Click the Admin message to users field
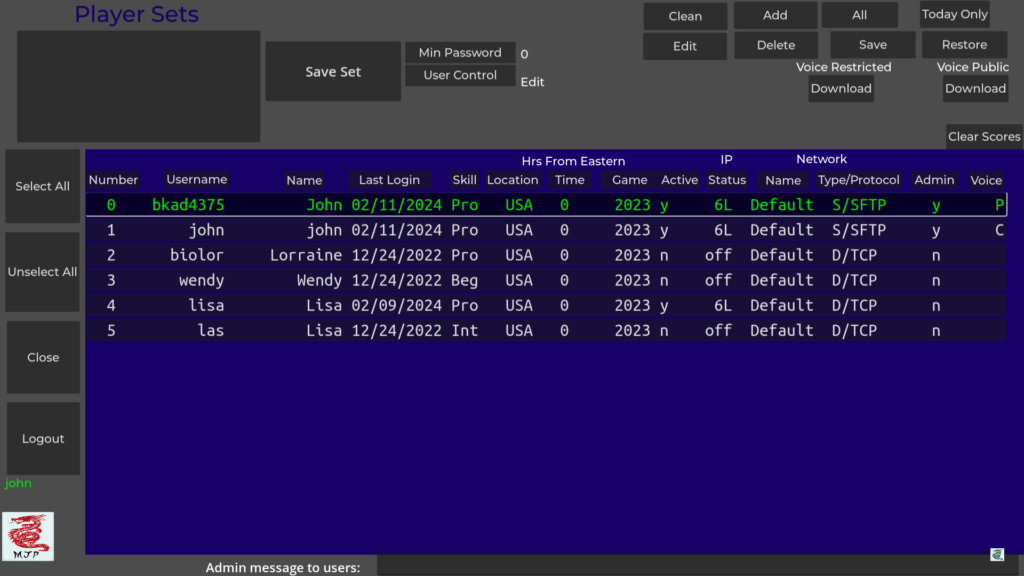Viewport: 1024px width, 576px height. point(690,567)
